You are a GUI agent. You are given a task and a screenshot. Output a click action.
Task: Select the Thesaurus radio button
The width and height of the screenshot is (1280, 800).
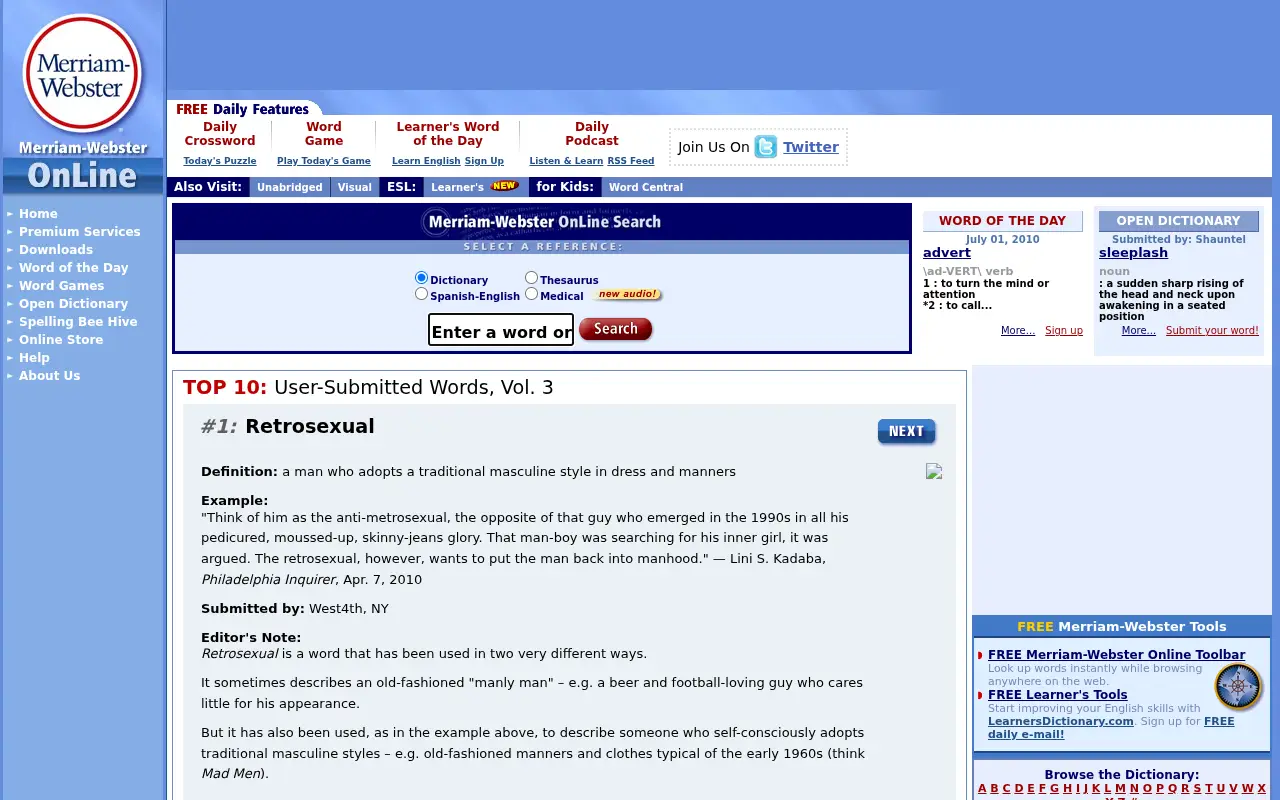pos(531,278)
